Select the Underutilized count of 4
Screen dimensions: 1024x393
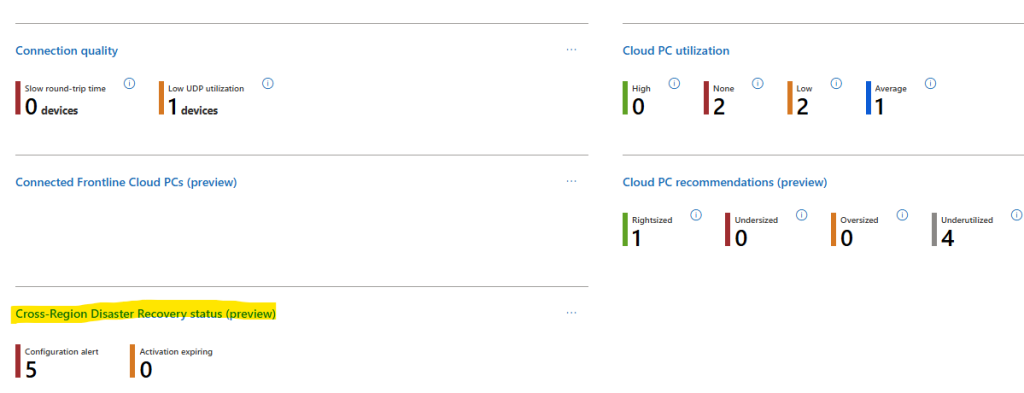coord(948,238)
